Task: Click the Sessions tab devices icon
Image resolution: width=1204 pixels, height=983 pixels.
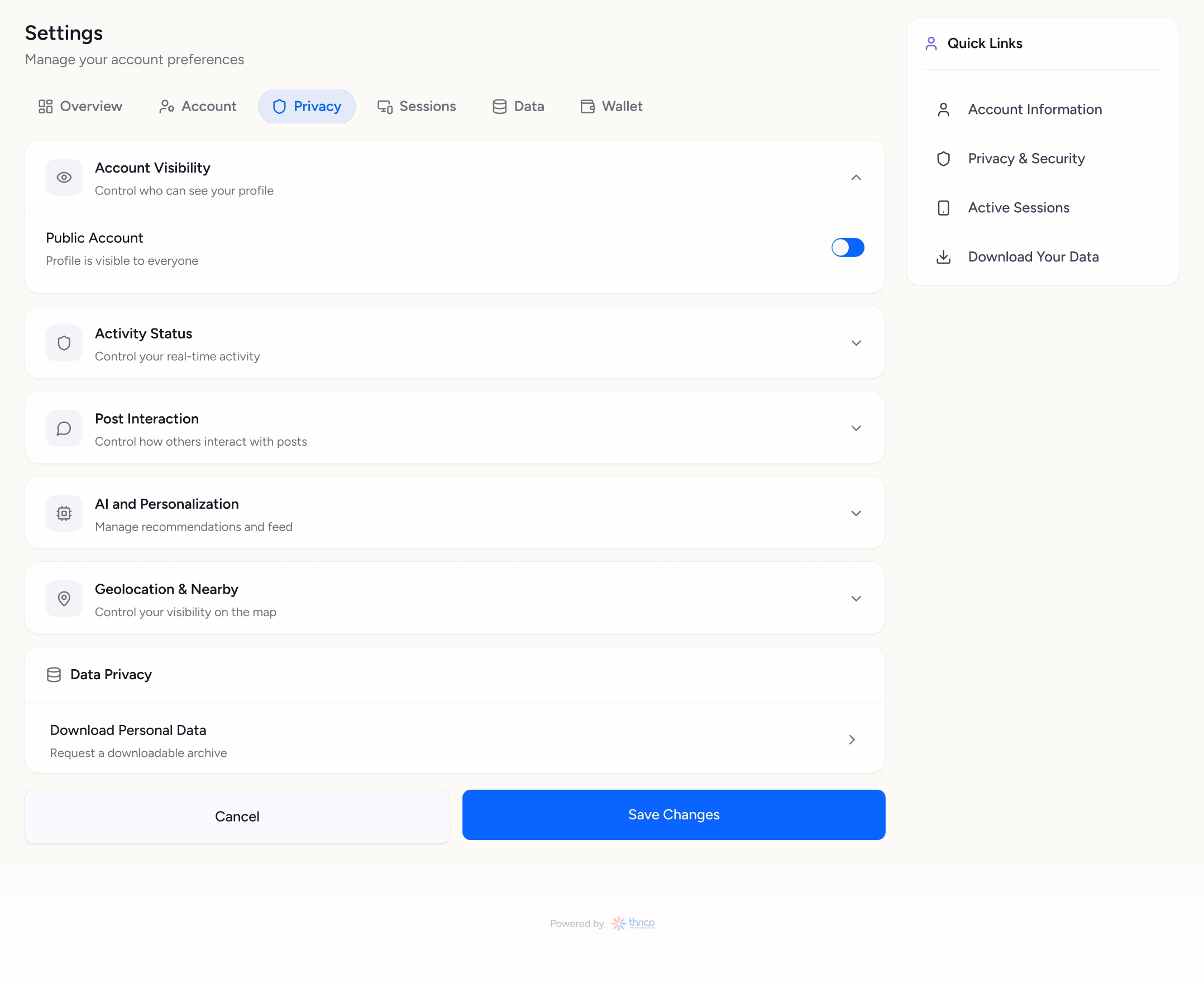Action: [x=385, y=107]
